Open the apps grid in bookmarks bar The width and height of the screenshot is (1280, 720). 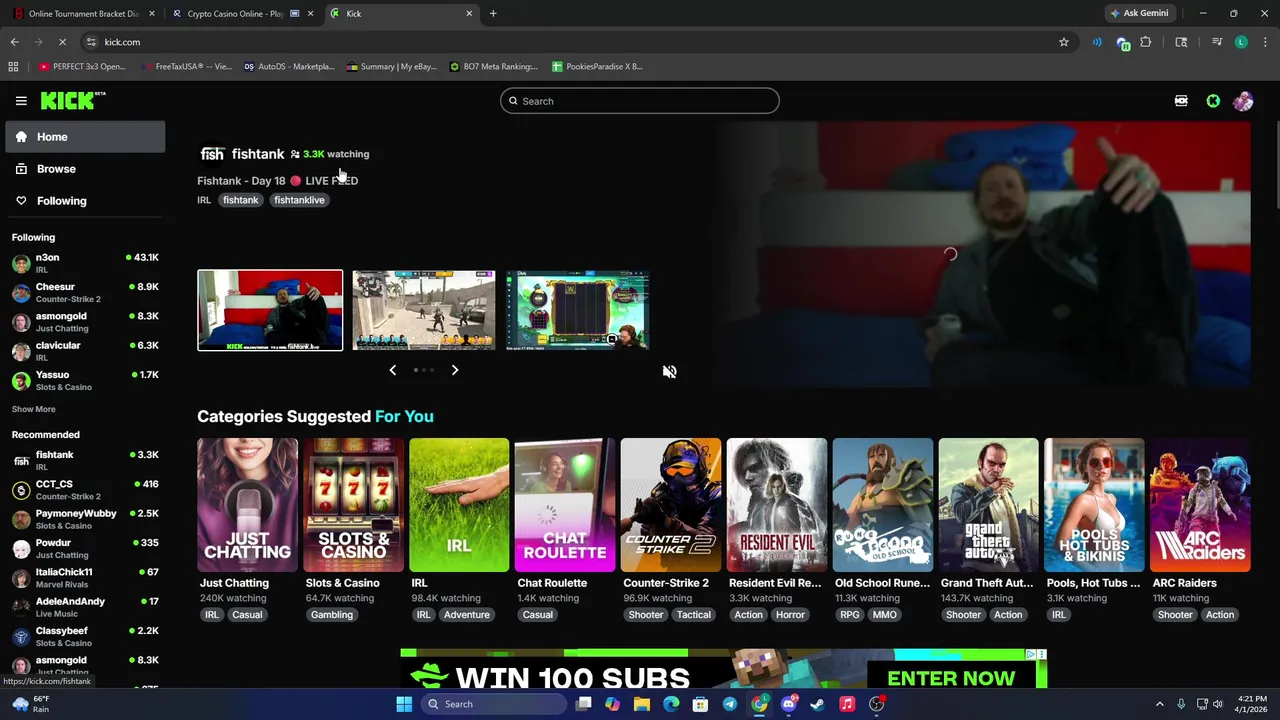pyautogui.click(x=13, y=67)
